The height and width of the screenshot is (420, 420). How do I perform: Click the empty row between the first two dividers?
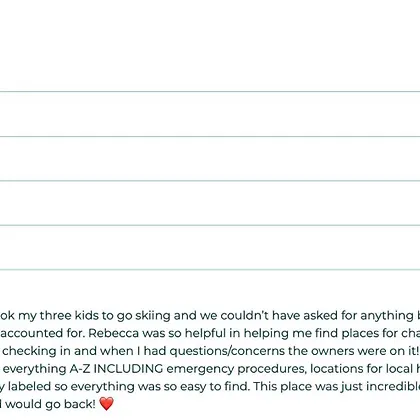point(210,114)
